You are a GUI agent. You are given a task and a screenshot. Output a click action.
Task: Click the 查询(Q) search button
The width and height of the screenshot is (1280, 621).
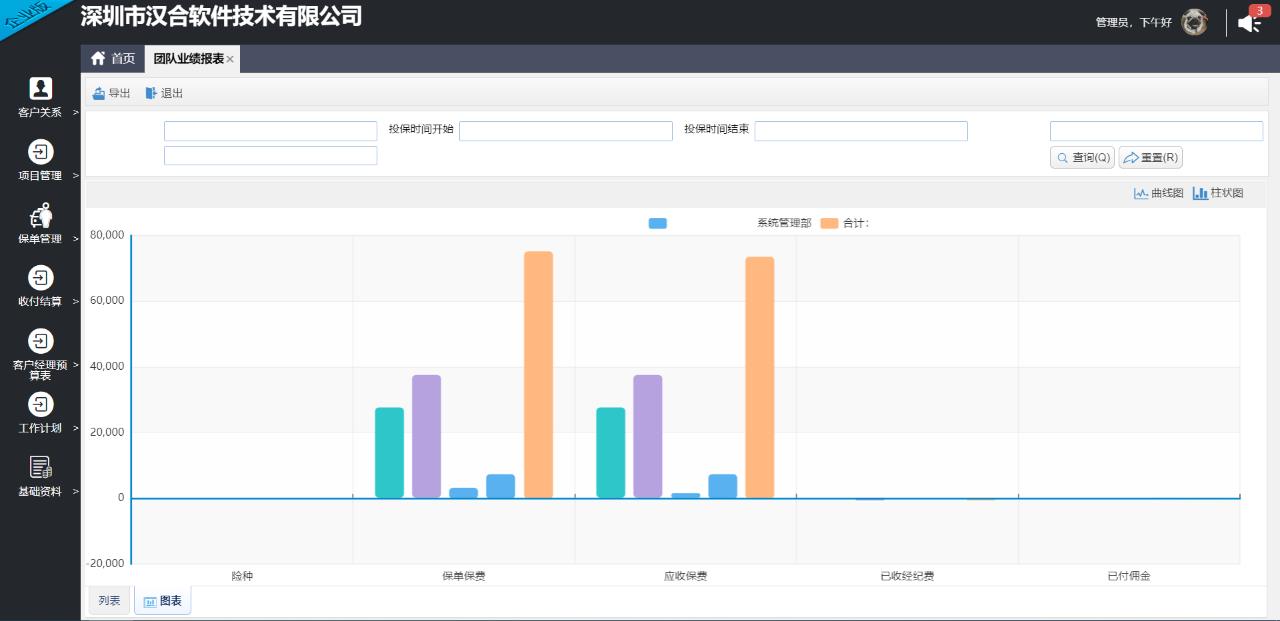coord(1082,158)
